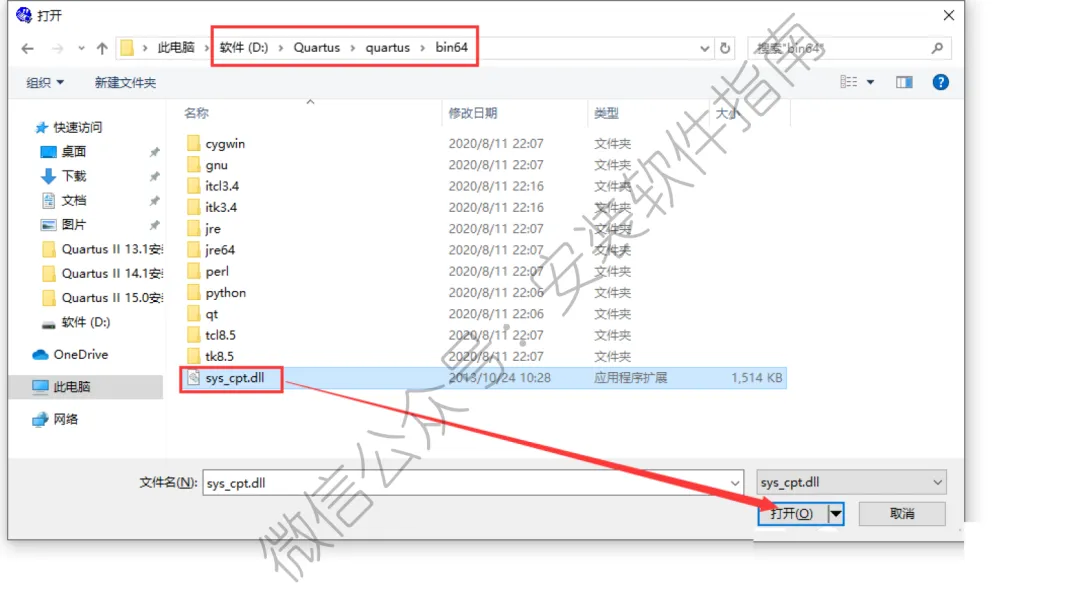Select 文档 in the navigation pane

point(74,200)
